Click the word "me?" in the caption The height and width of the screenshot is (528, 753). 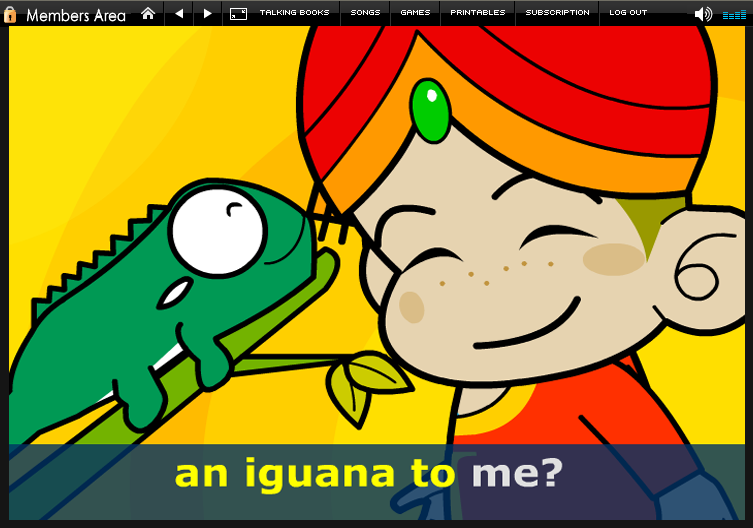point(519,473)
